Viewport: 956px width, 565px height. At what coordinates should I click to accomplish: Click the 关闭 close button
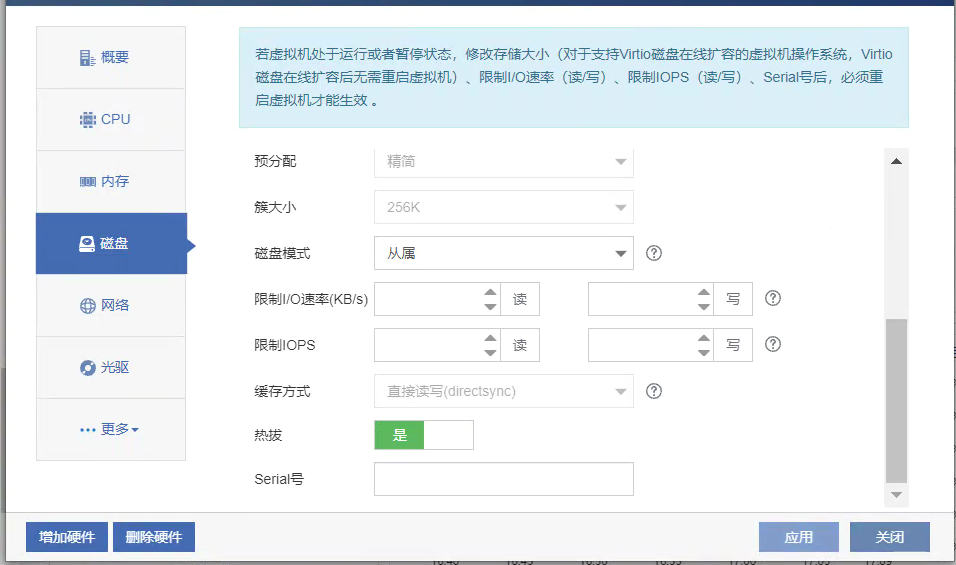[890, 537]
